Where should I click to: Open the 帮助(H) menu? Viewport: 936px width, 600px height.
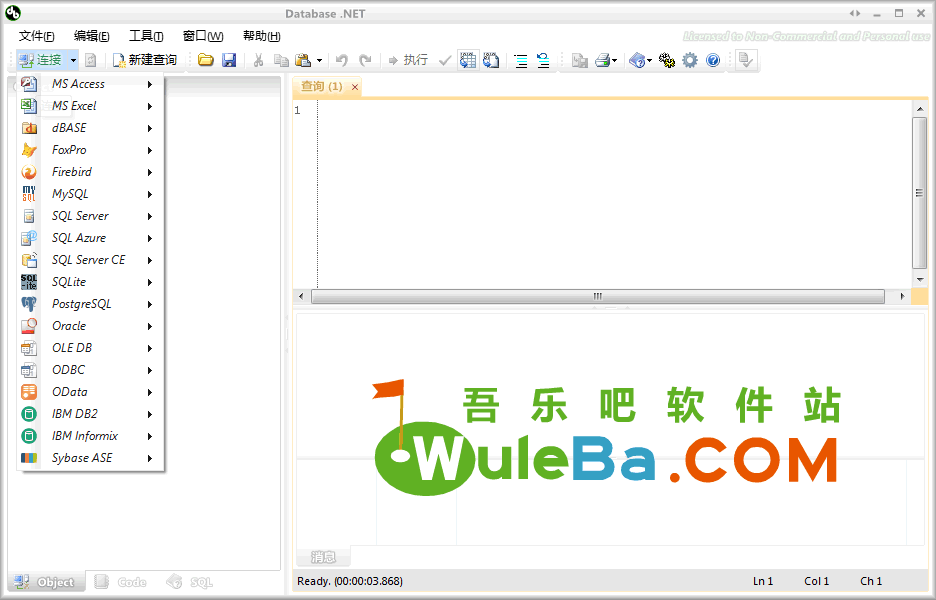[261, 36]
